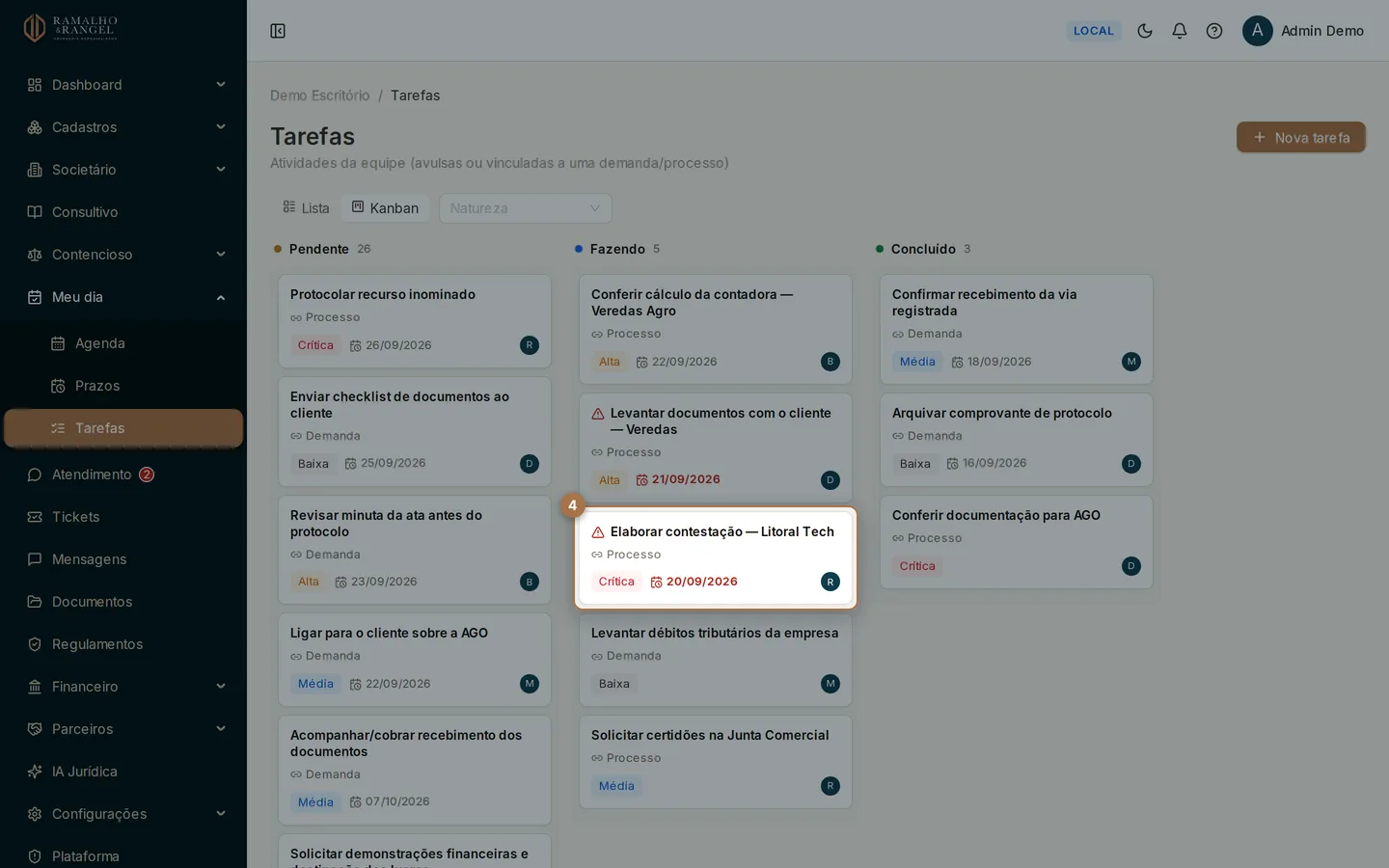Open the Admin Demo avatar menu
Image resolution: width=1389 pixels, height=868 pixels.
click(1303, 31)
